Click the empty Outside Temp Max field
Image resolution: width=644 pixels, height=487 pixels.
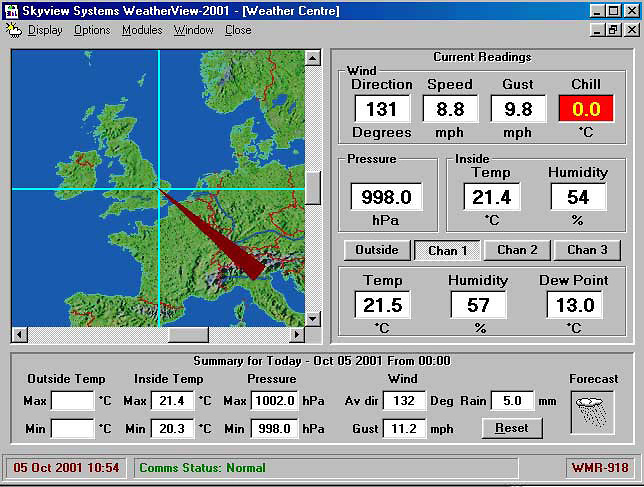[73, 401]
